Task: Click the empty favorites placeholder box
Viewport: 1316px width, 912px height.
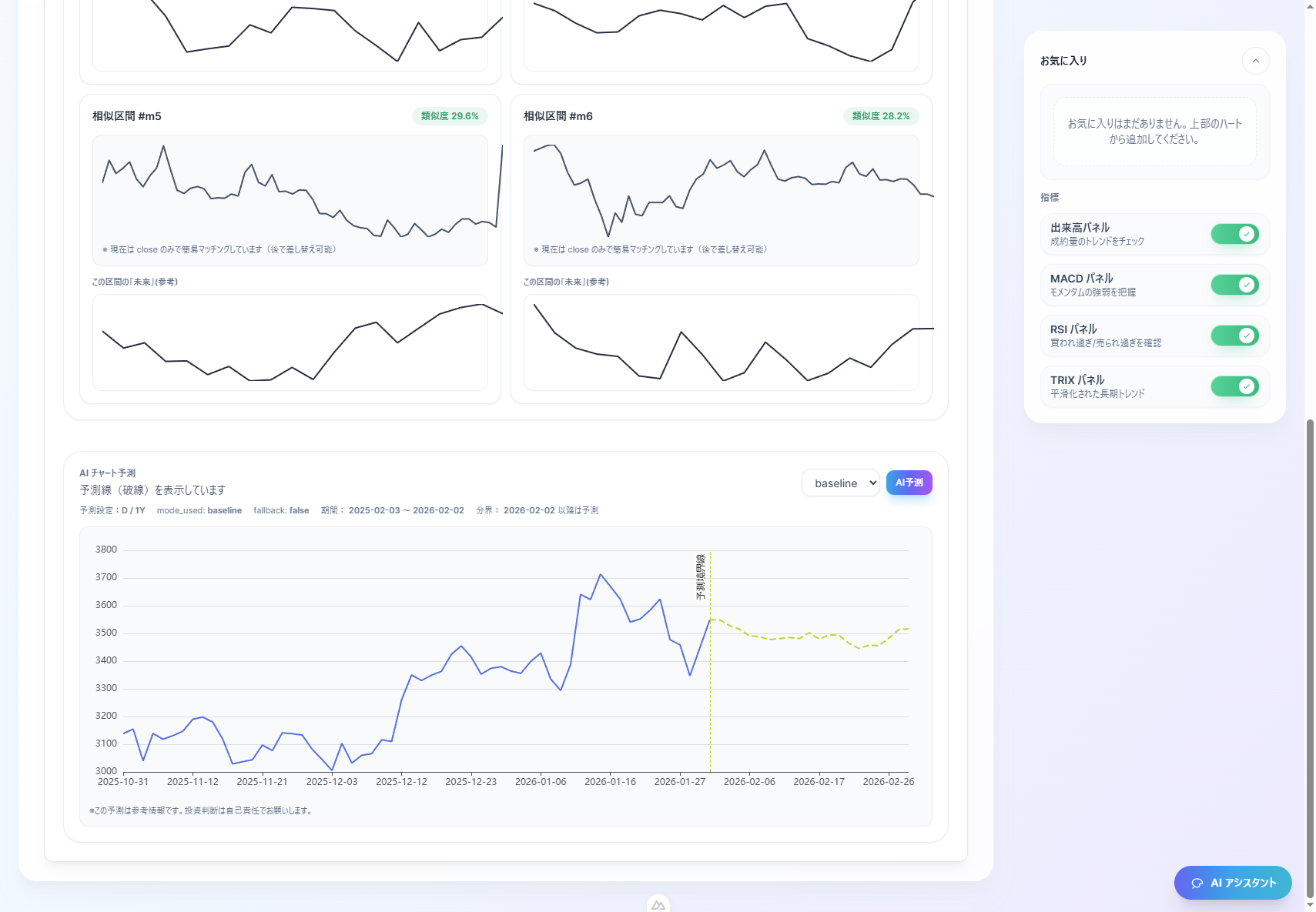Action: (1154, 132)
